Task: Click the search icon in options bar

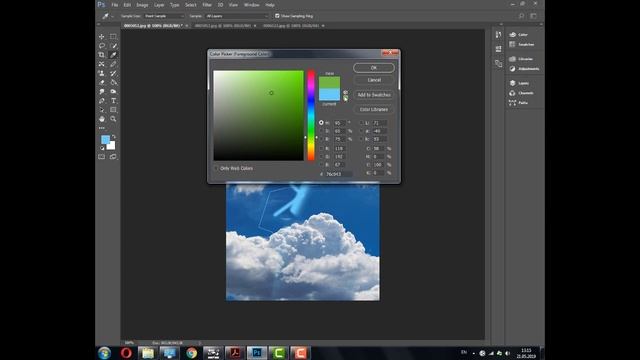Action: coord(521,16)
